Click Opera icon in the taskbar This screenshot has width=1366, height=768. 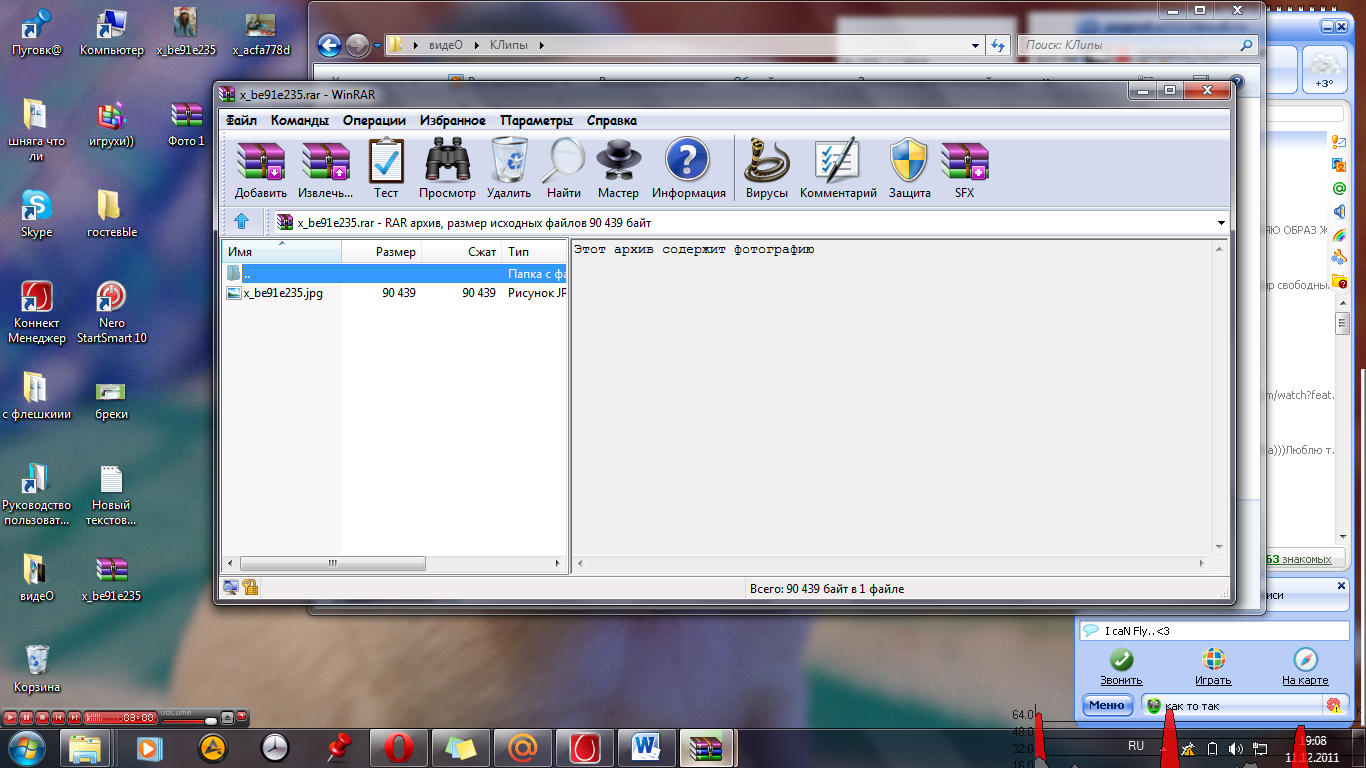point(398,747)
